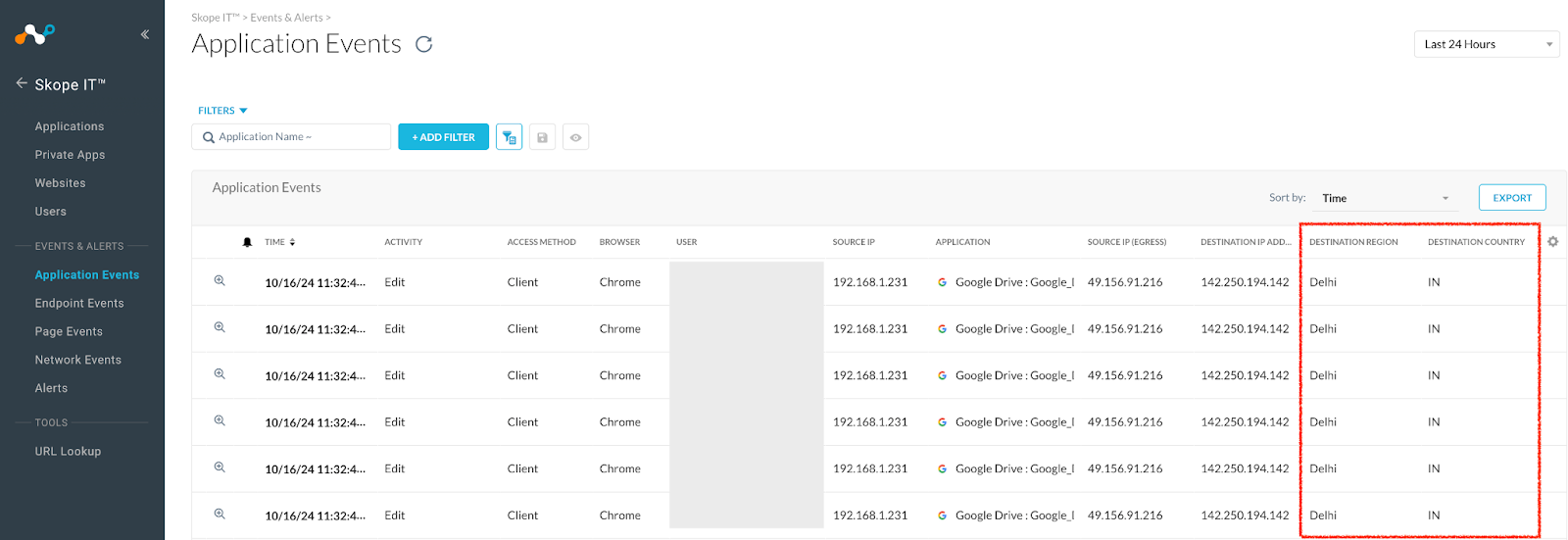Click the SOURCE IP column header
The image size is (1568, 540).
[854, 242]
